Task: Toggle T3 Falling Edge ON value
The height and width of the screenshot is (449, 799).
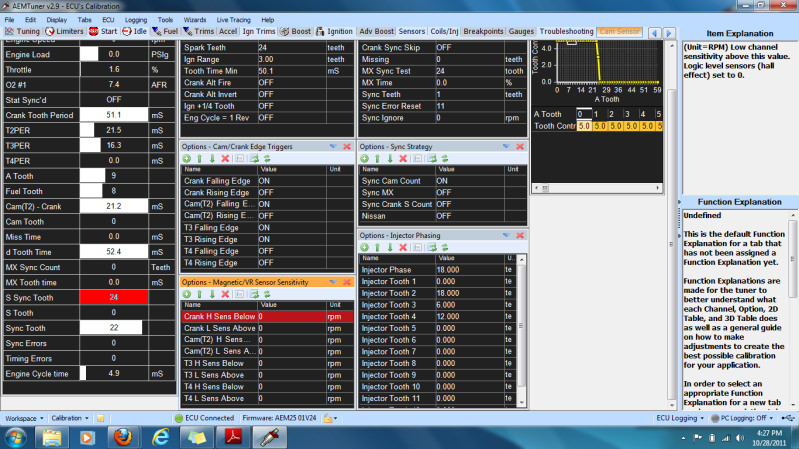Action: [x=291, y=228]
